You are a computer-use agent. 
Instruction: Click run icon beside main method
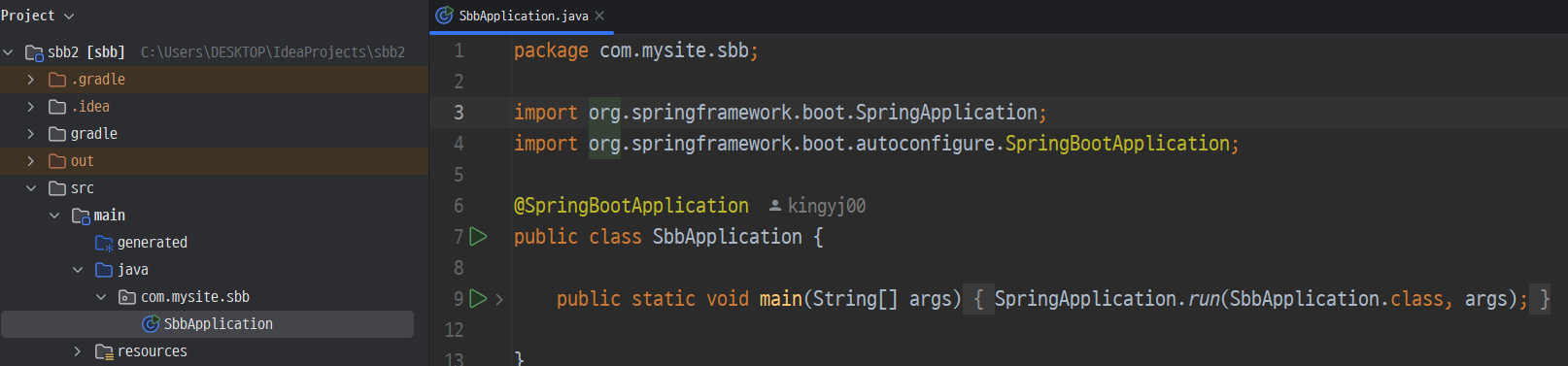478,298
